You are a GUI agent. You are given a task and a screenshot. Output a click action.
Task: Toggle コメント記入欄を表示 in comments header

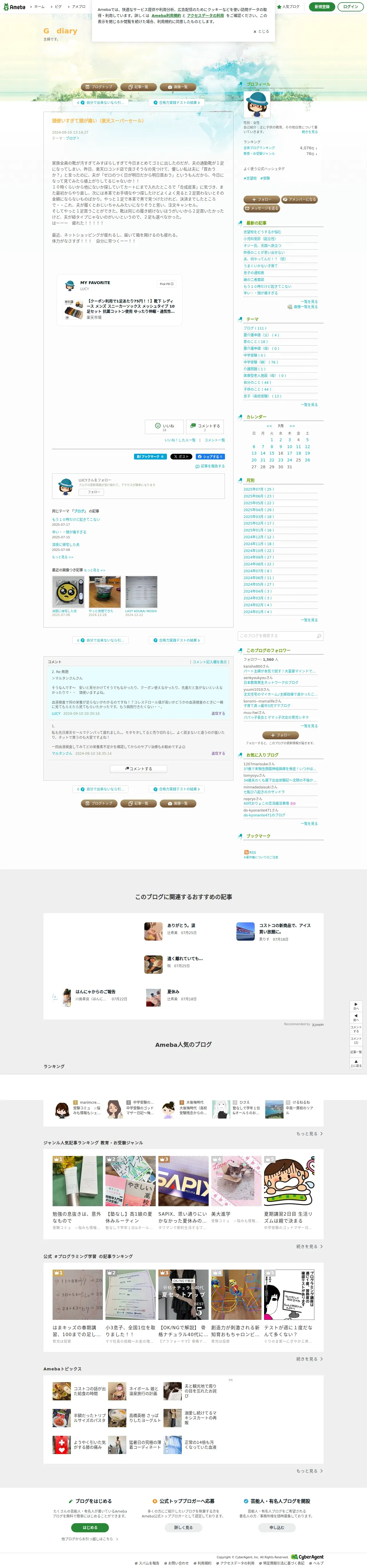(x=209, y=662)
